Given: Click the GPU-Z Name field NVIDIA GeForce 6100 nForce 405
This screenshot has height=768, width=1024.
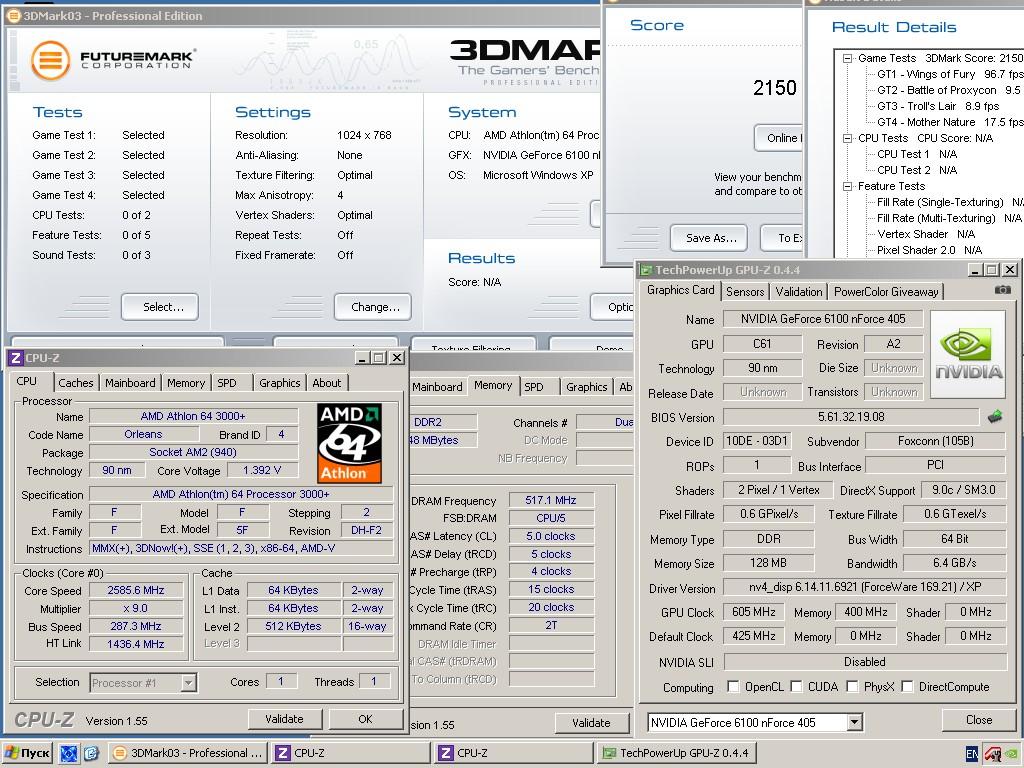Looking at the screenshot, I should [x=823, y=319].
